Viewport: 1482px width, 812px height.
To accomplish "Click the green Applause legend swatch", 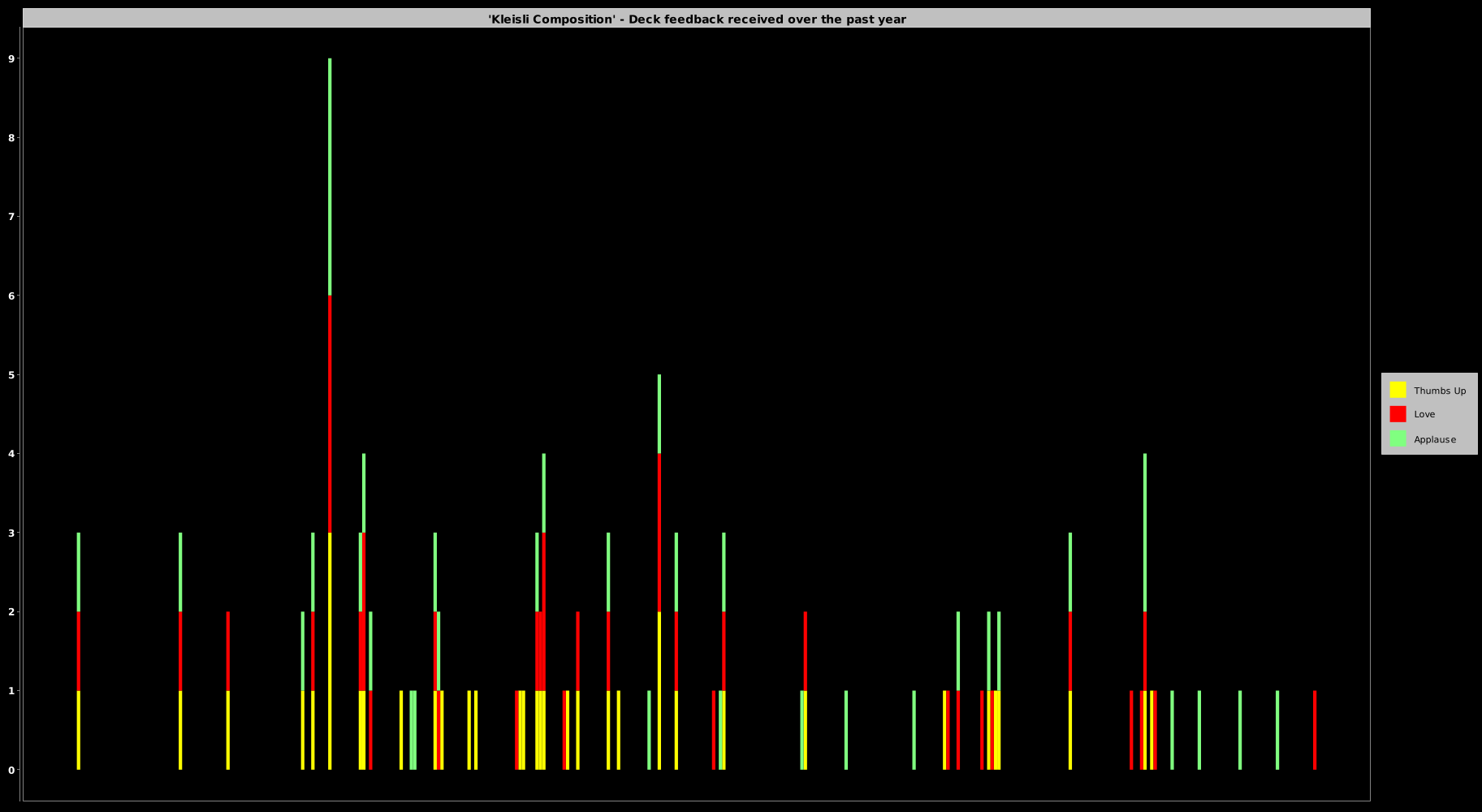I will (x=1398, y=438).
